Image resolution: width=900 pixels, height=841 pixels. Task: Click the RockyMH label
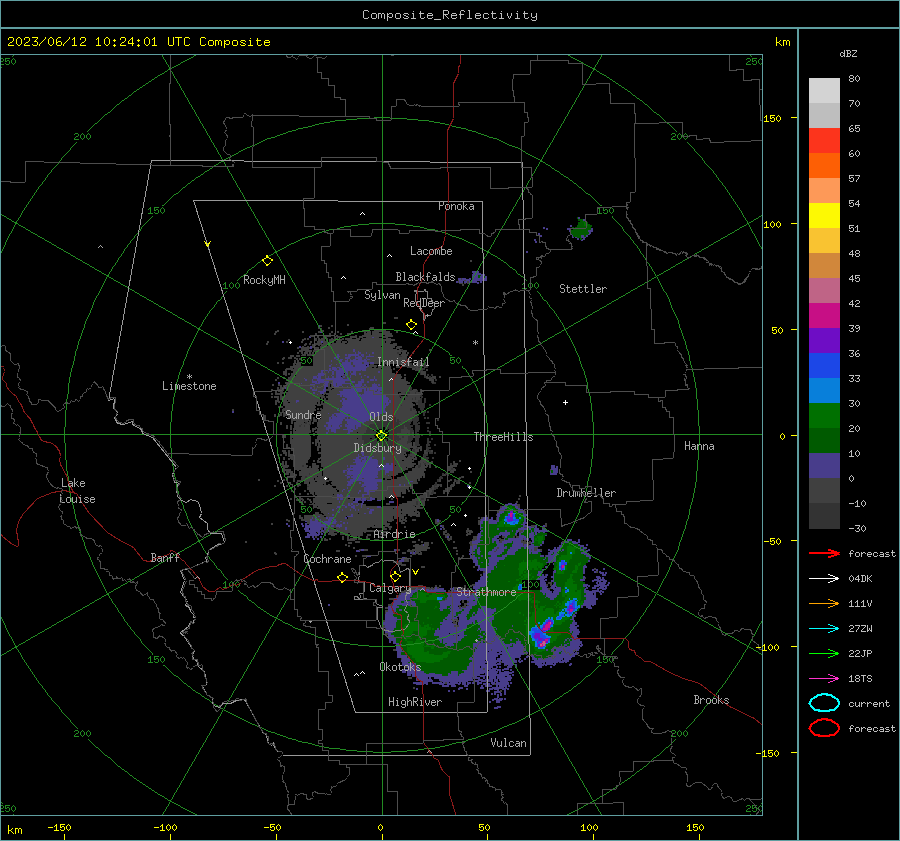tap(264, 280)
